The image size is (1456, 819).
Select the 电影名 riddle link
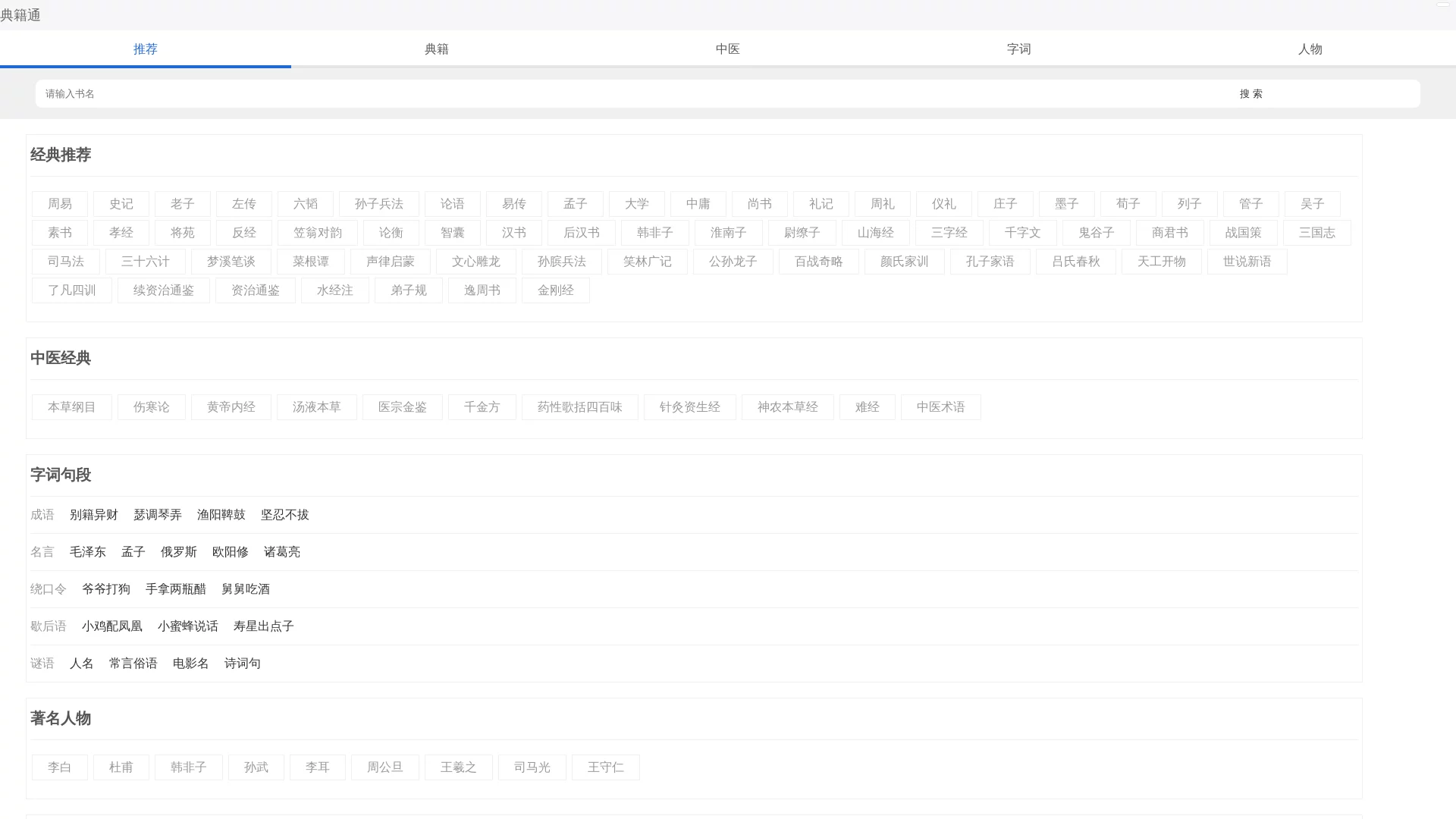191,664
